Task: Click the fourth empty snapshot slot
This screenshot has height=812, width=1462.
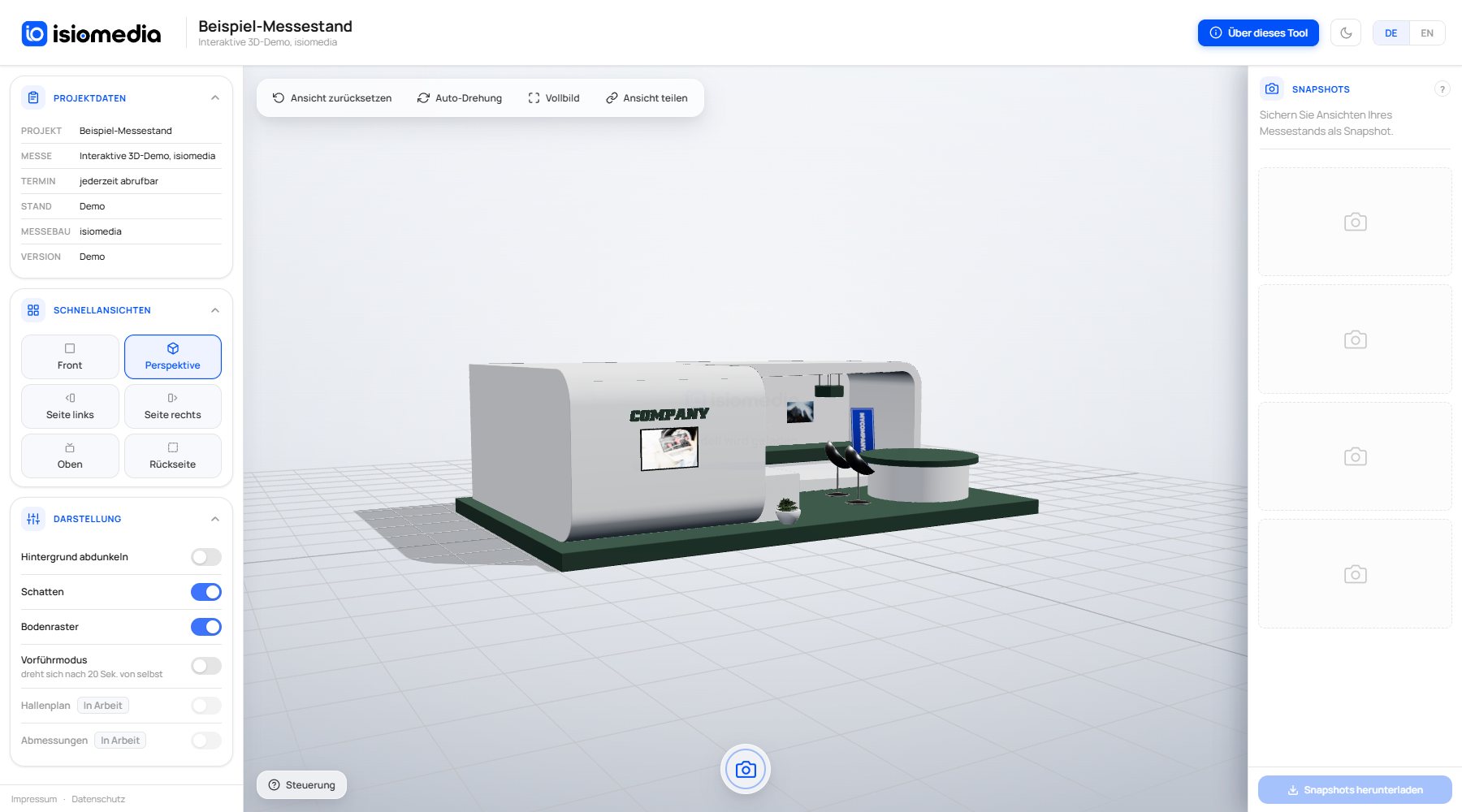Action: tap(1355, 574)
